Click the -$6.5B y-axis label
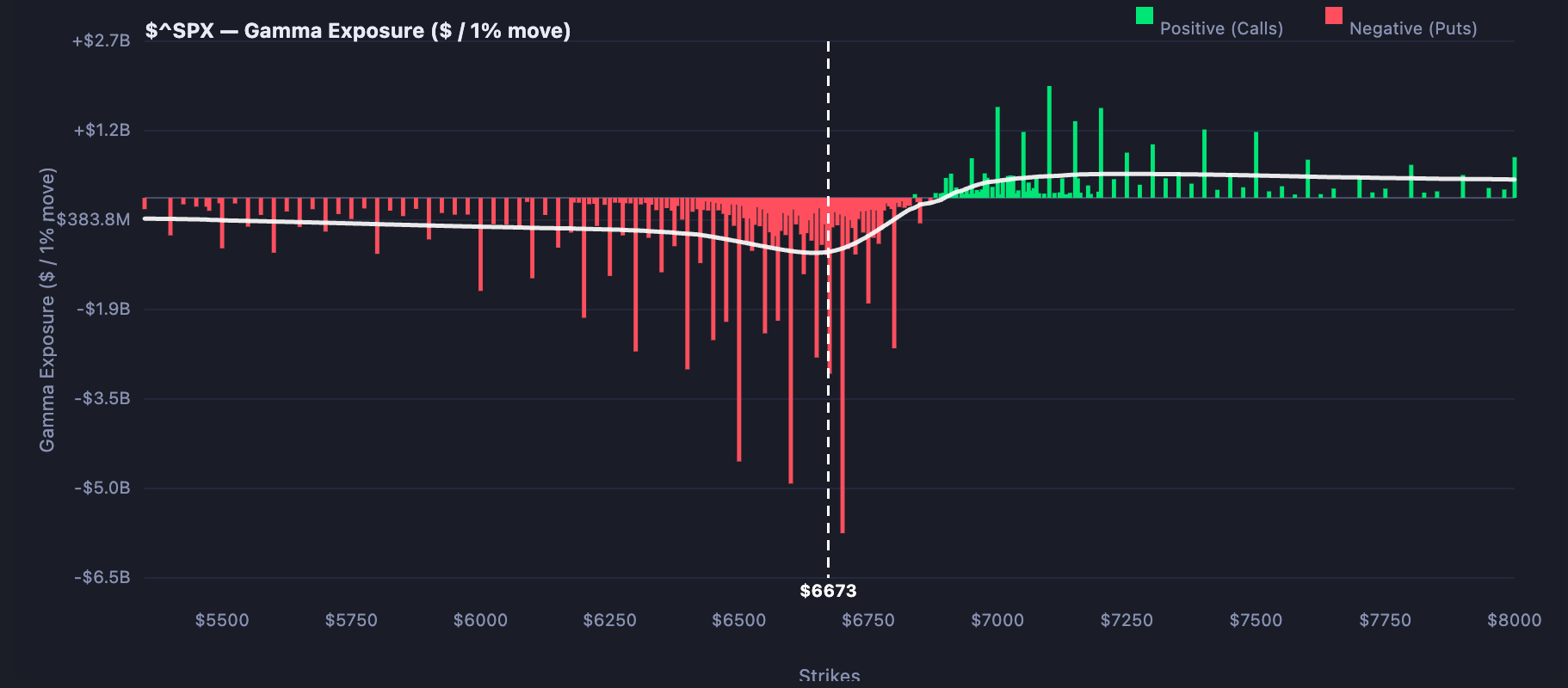 click(x=102, y=577)
